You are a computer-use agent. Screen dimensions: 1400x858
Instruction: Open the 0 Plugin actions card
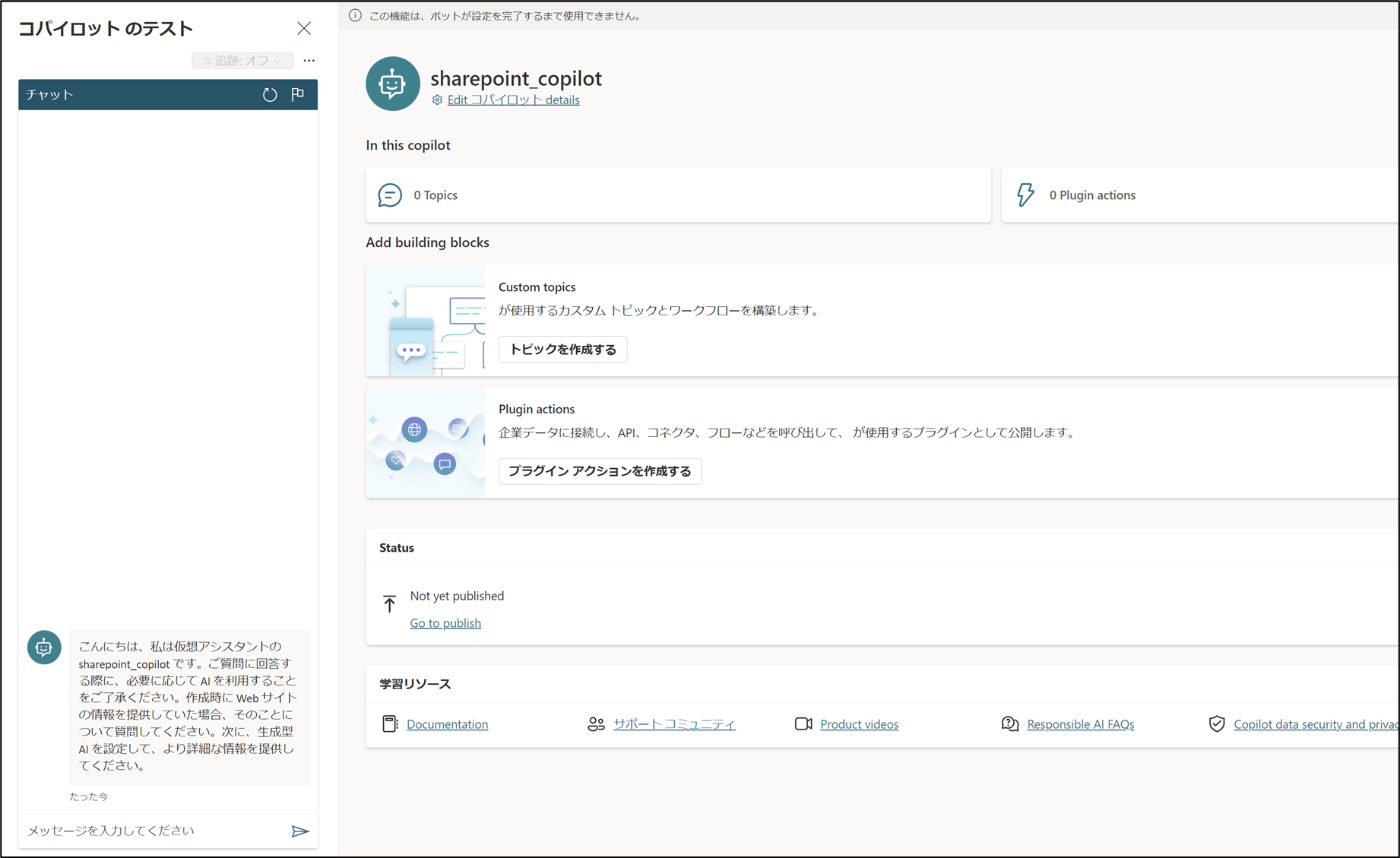1200,195
